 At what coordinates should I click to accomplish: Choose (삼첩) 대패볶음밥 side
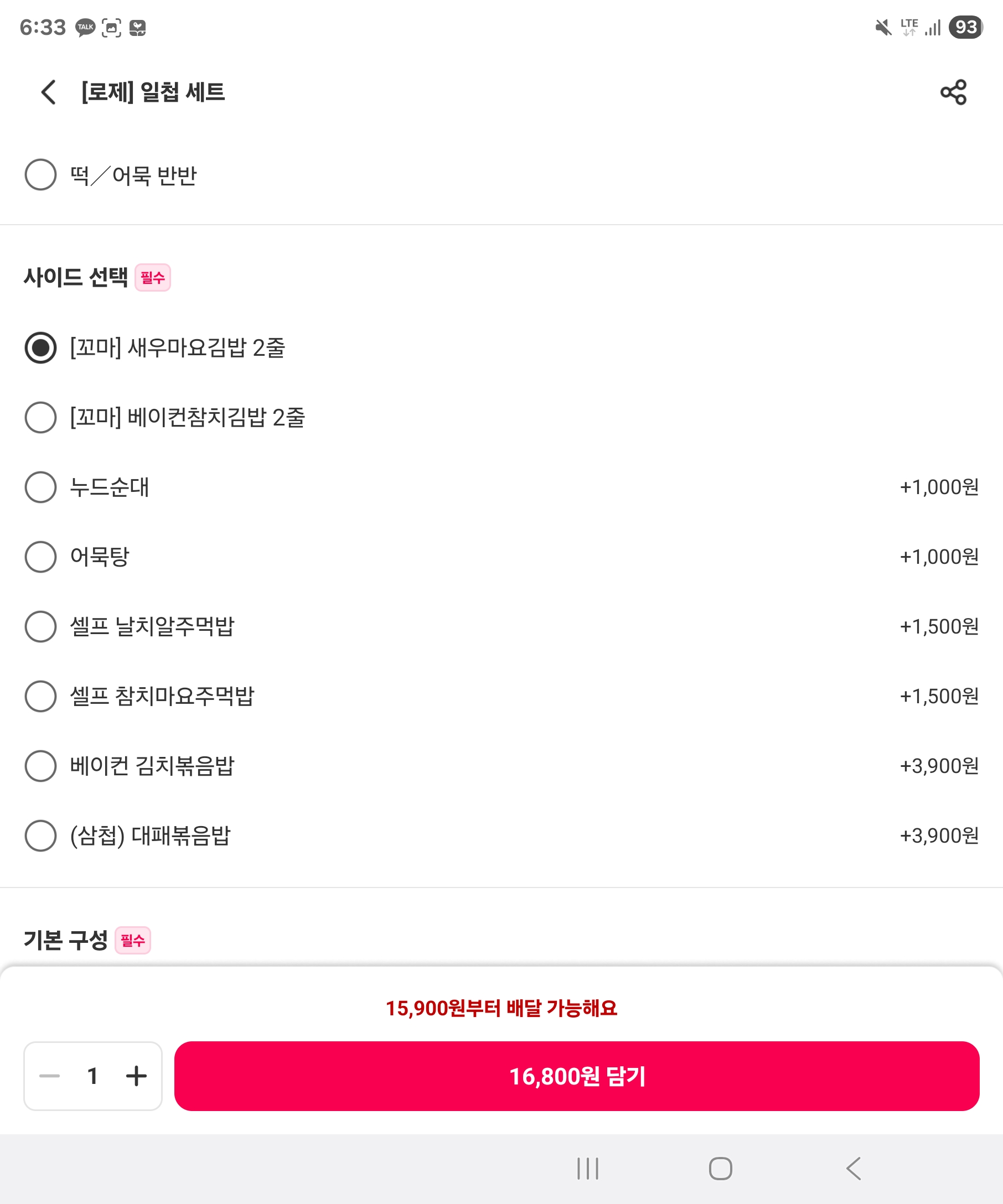pos(41,835)
